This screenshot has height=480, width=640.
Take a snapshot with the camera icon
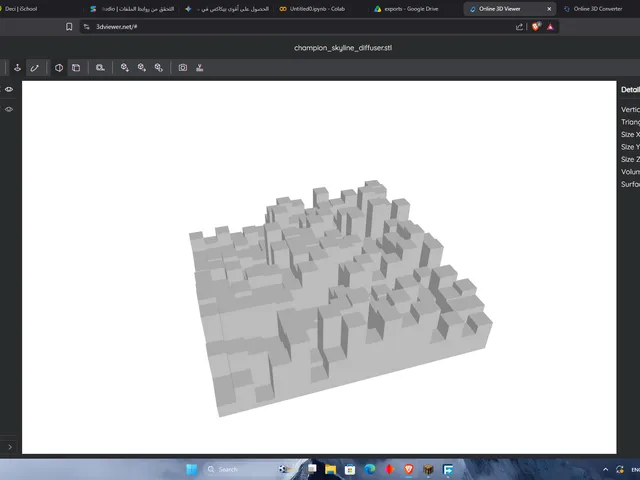point(182,68)
